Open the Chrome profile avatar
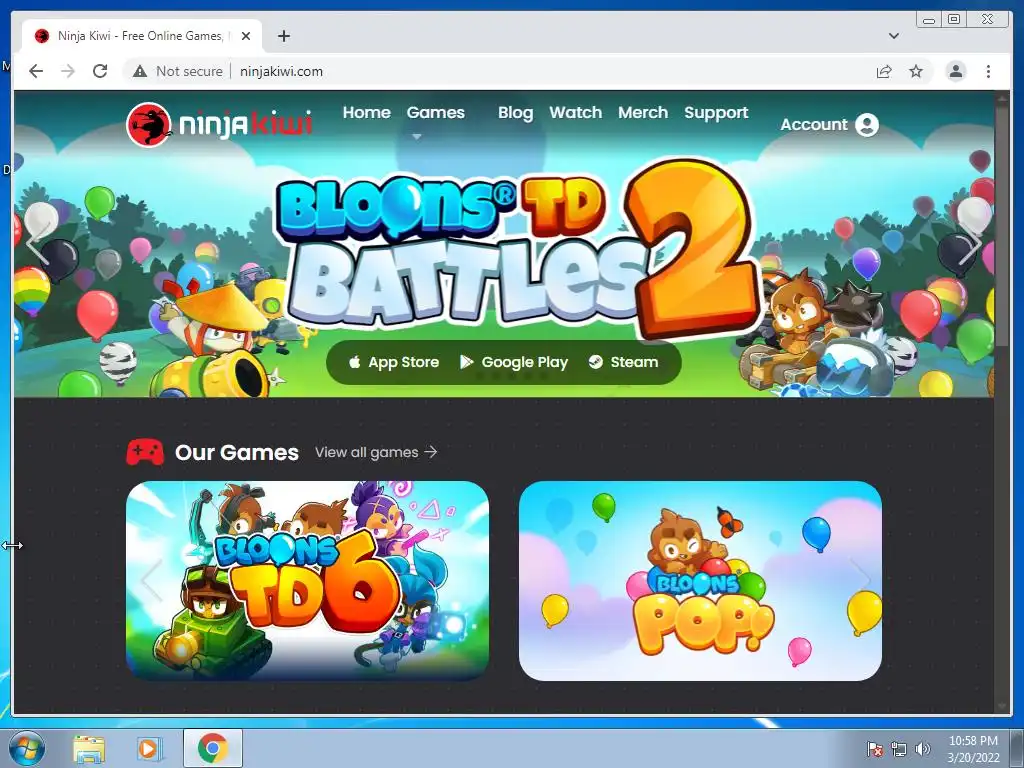This screenshot has height=768, width=1024. pyautogui.click(x=955, y=71)
